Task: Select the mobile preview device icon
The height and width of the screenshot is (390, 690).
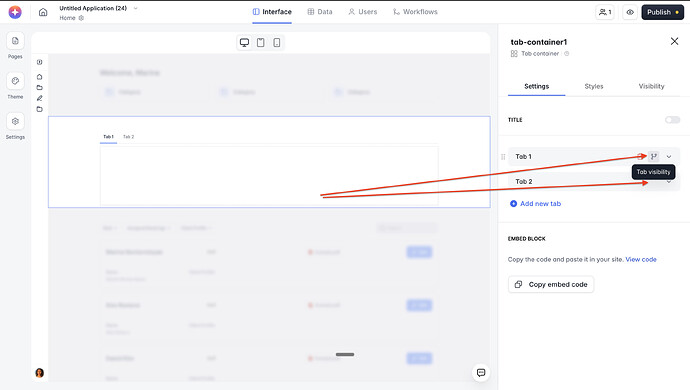Action: click(277, 42)
